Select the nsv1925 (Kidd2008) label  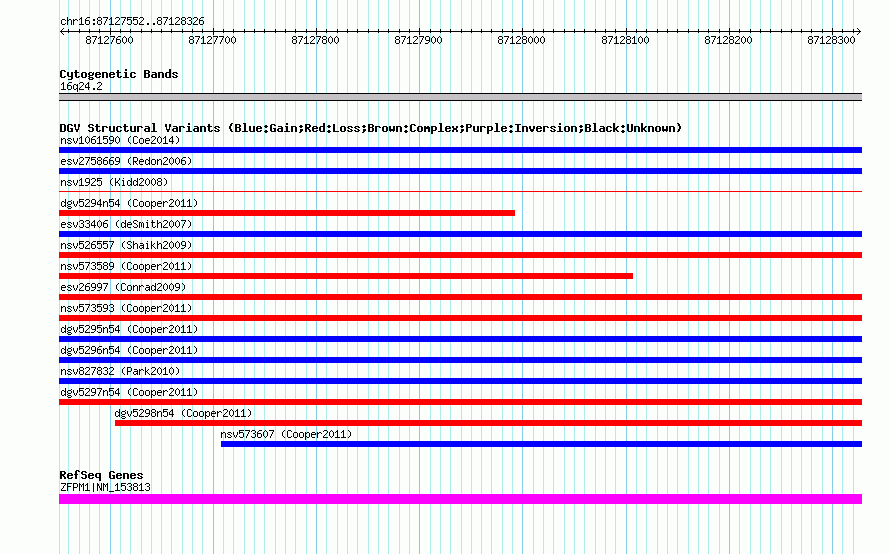[114, 182]
